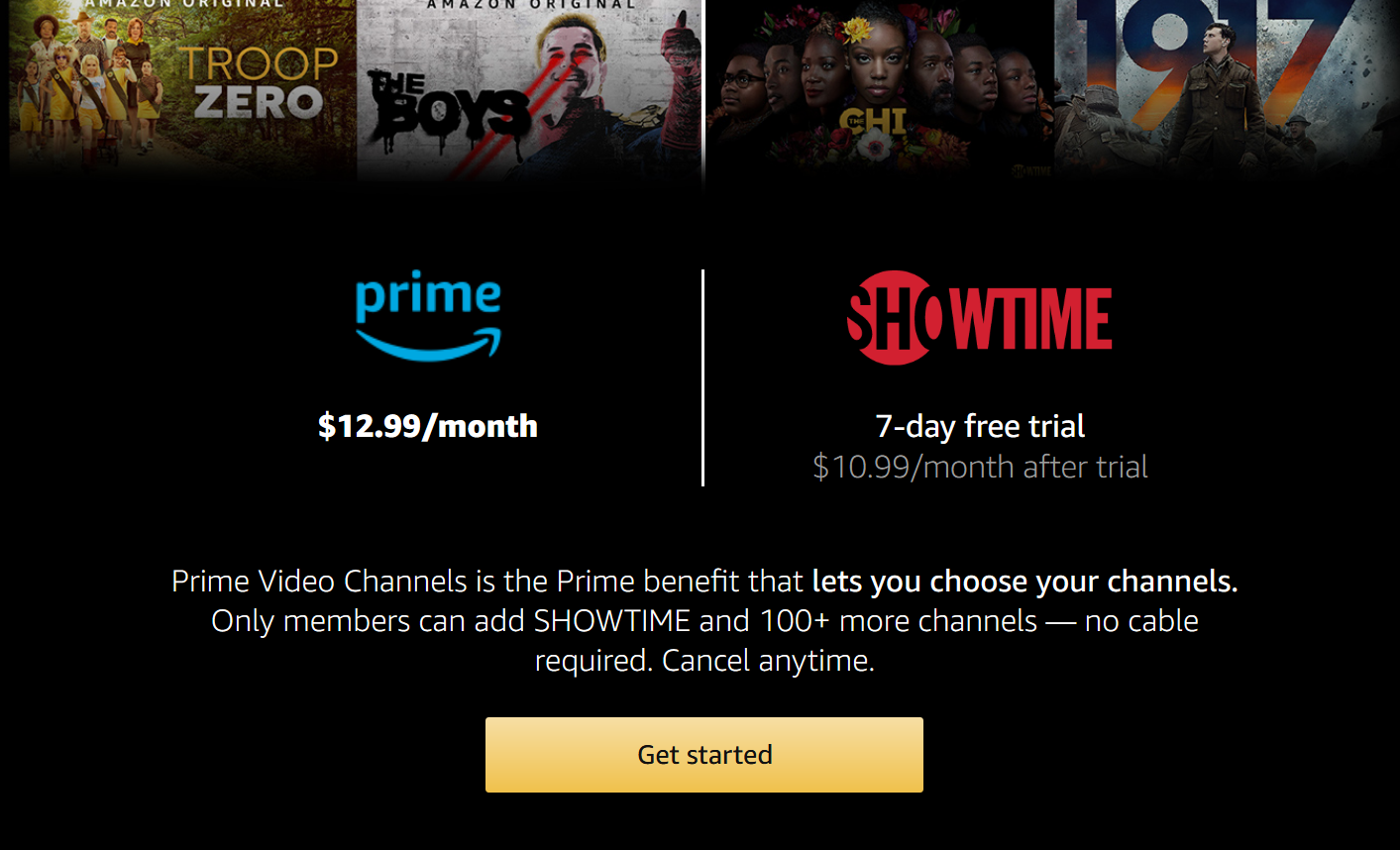Click the Prime smile logo
Screen dimensions: 1400x850
click(x=428, y=315)
